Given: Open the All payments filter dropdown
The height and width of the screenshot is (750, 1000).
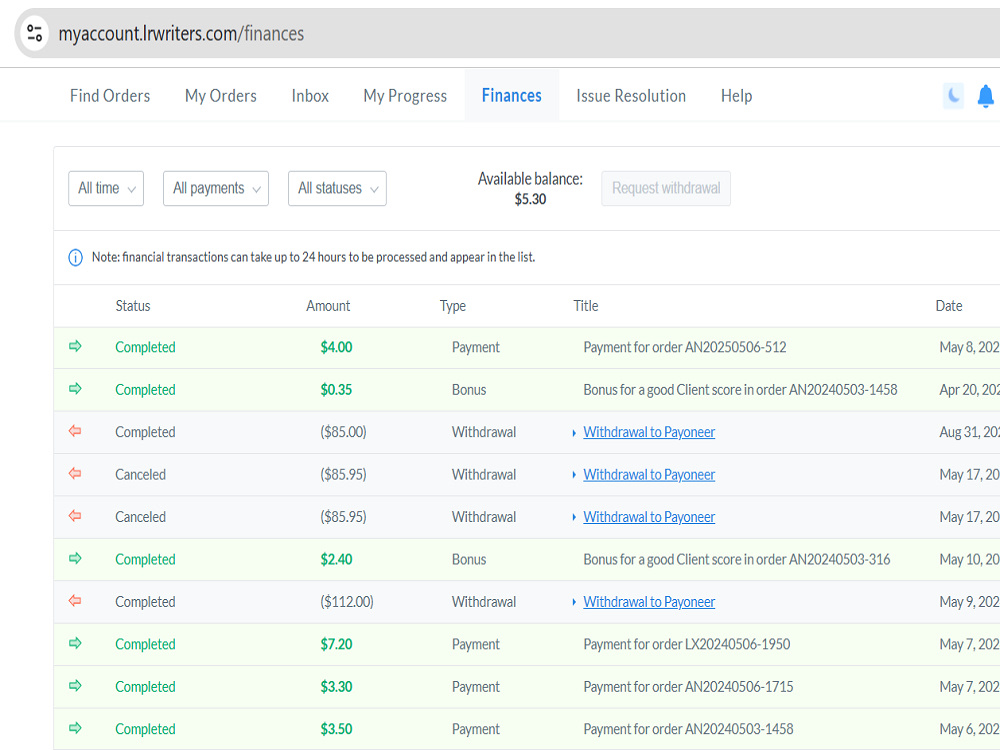Looking at the screenshot, I should coord(216,188).
